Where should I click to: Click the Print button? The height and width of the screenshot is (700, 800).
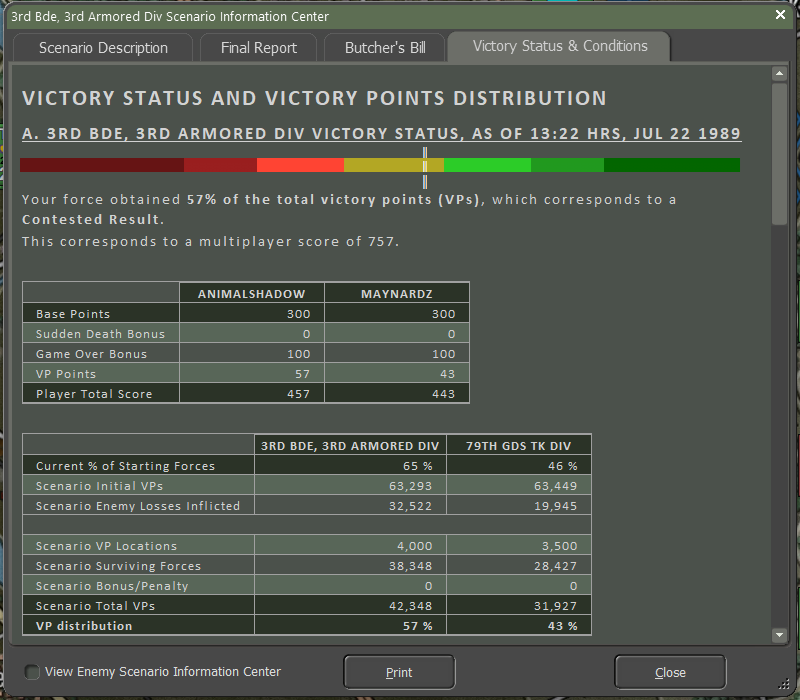[399, 672]
